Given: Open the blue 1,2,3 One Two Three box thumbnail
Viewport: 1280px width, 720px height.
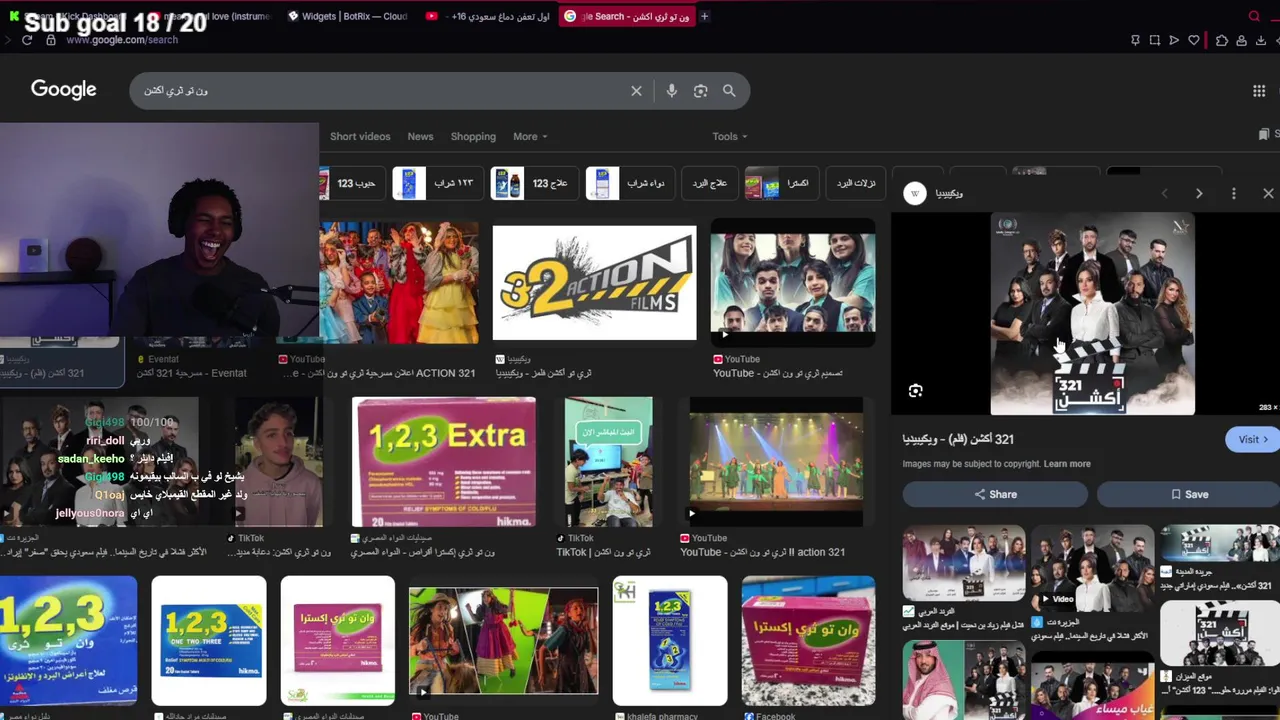Looking at the screenshot, I should [x=208, y=641].
